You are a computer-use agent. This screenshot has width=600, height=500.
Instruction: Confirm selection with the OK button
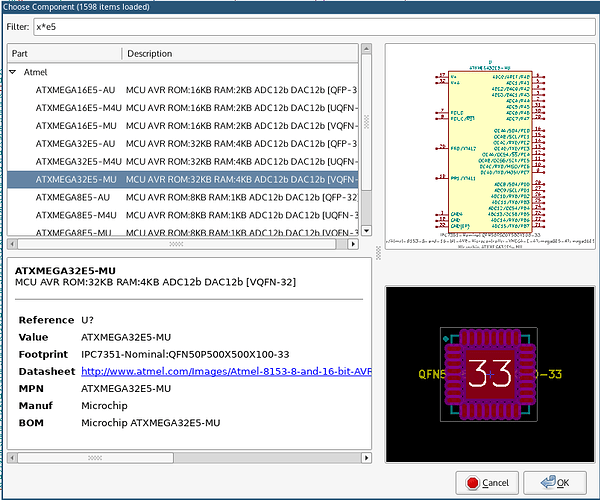(x=555, y=483)
